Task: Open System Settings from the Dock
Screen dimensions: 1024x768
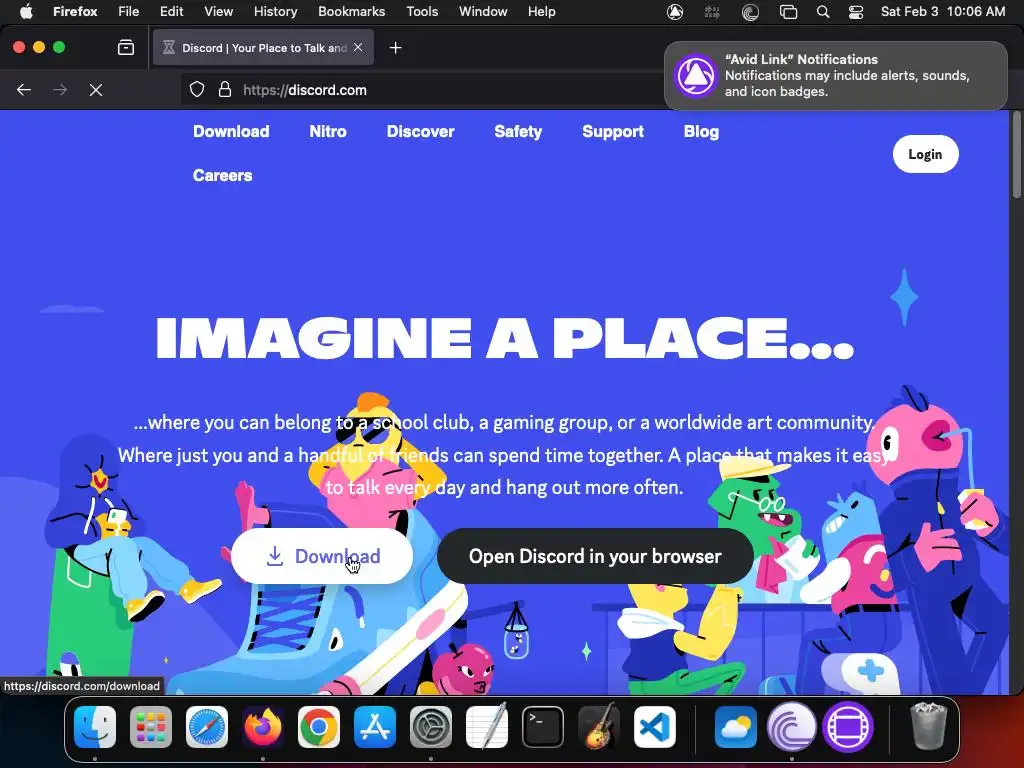Action: click(x=431, y=727)
